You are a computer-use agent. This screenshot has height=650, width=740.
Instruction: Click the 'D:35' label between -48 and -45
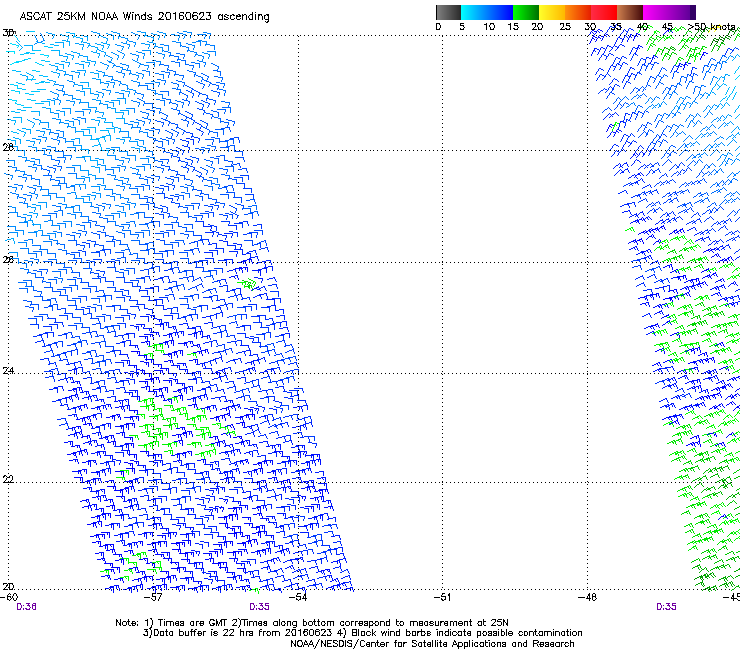(666, 607)
